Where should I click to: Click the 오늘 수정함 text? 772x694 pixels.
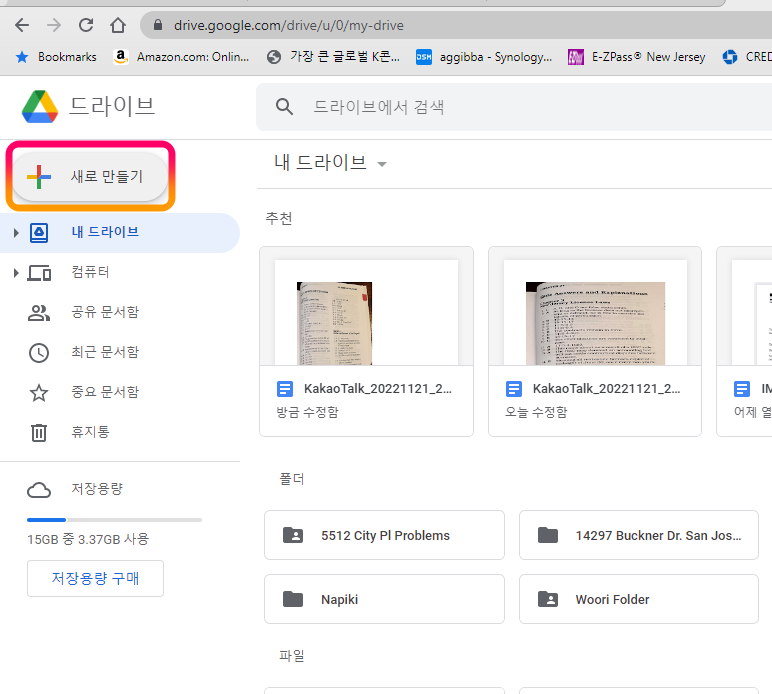click(536, 412)
